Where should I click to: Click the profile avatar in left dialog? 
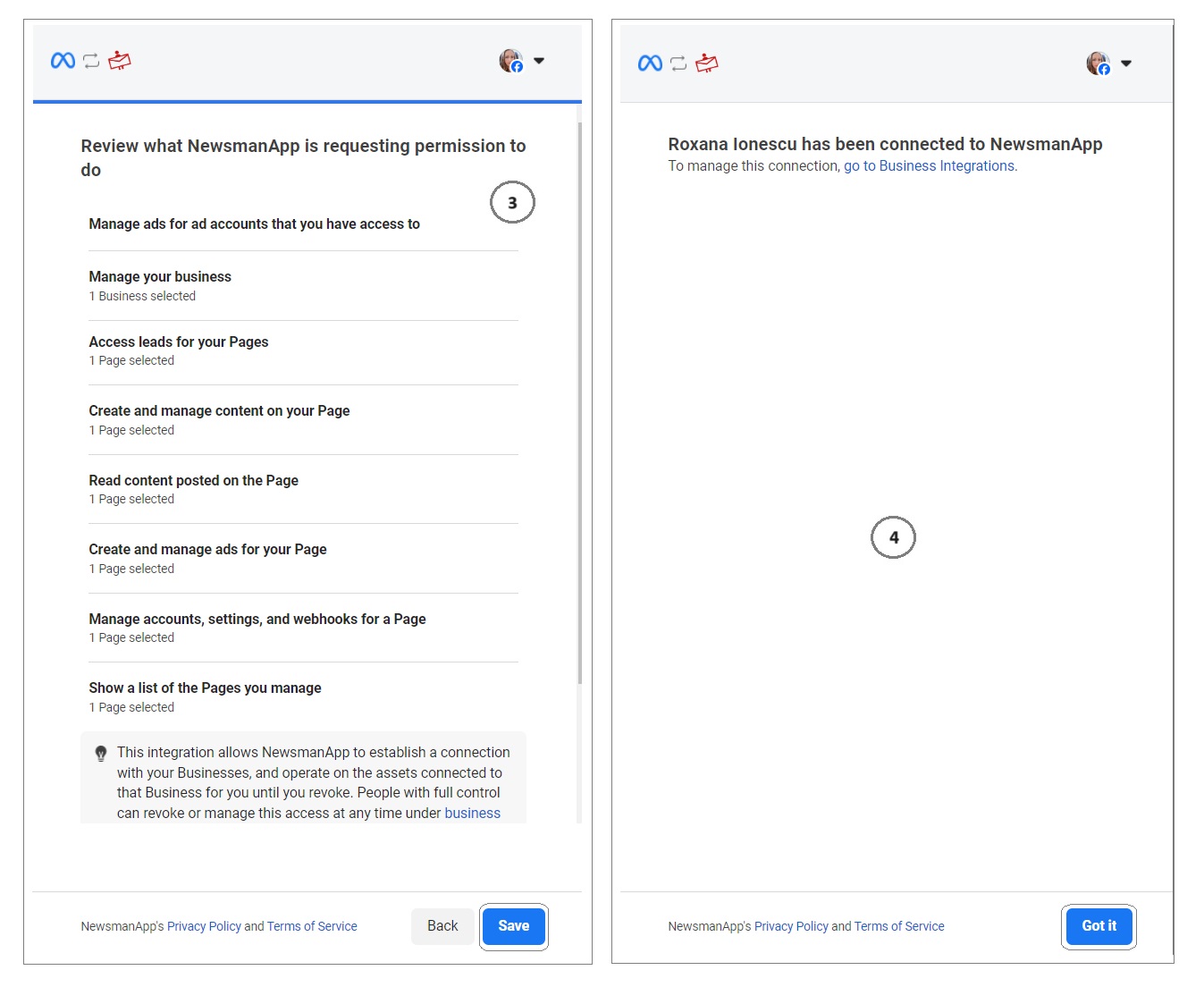[x=511, y=61]
